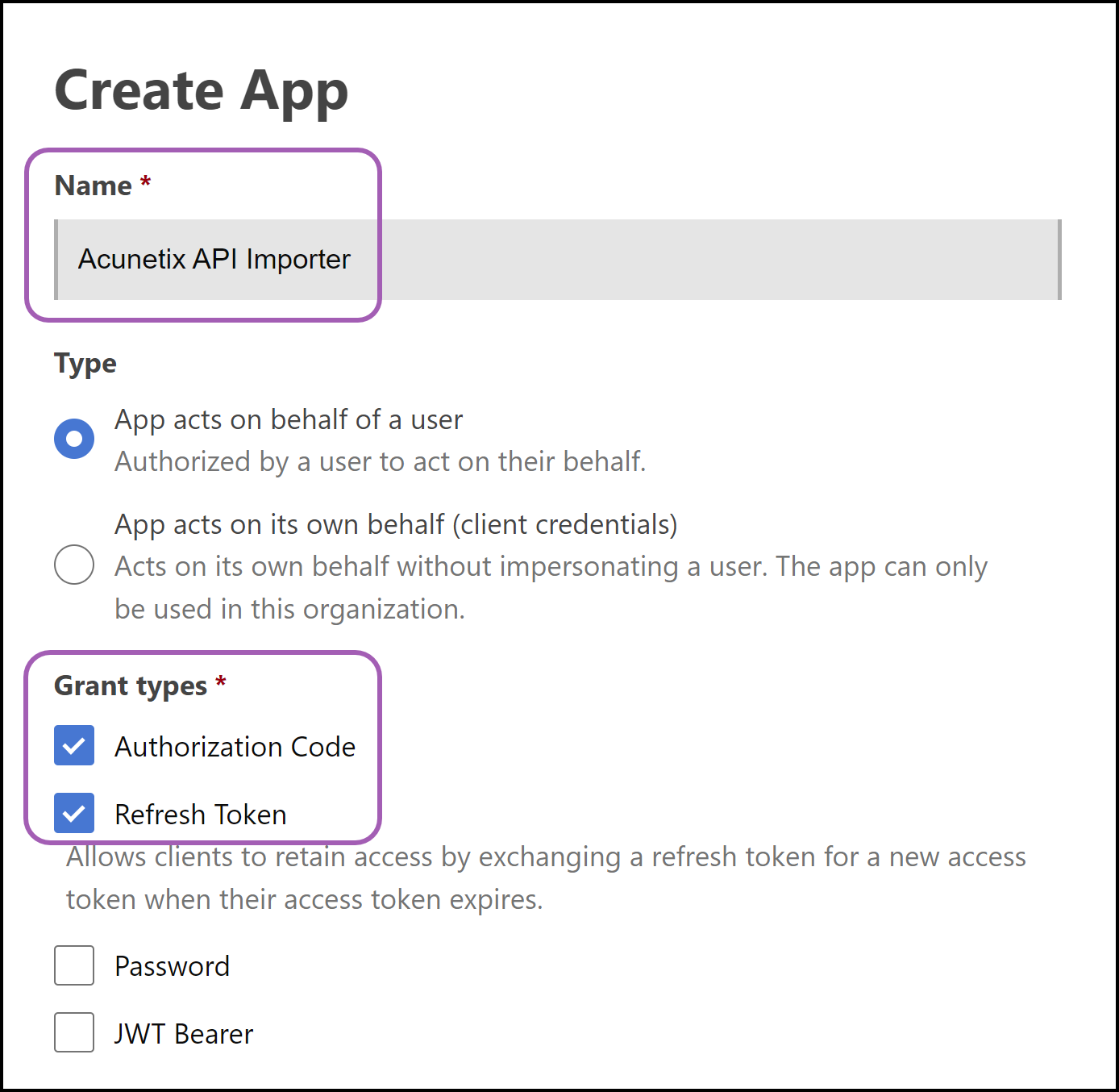
Task: Uncheck the Refresh Token checkbox
Action: pyautogui.click(x=74, y=813)
